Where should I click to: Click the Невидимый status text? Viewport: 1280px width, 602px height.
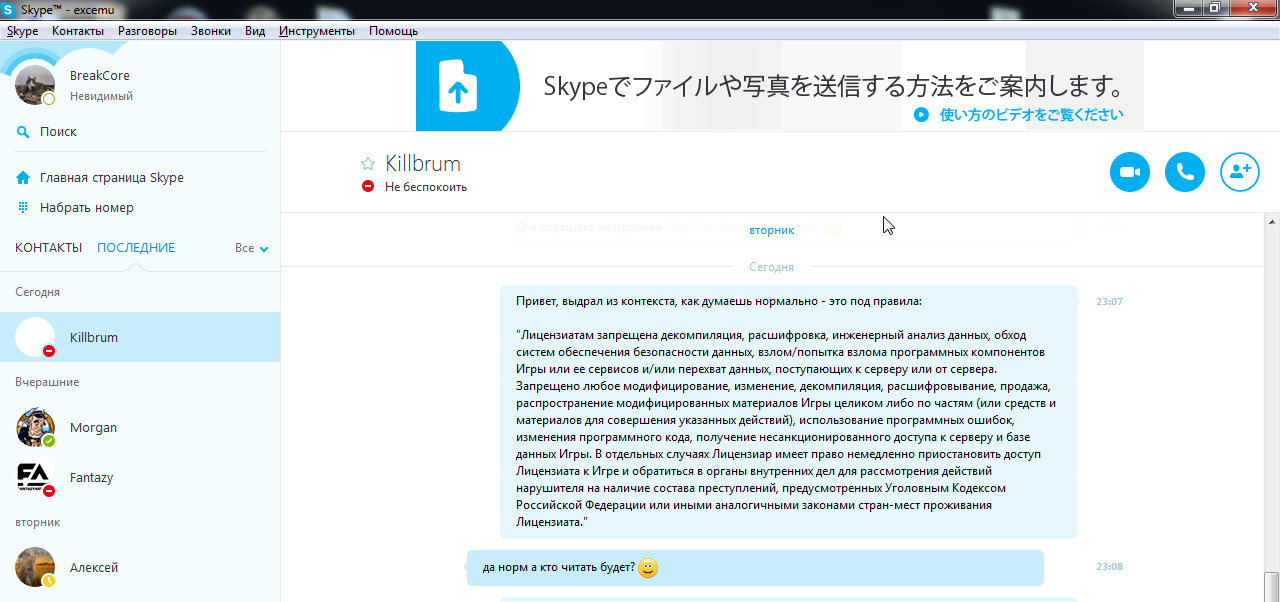tap(101, 97)
